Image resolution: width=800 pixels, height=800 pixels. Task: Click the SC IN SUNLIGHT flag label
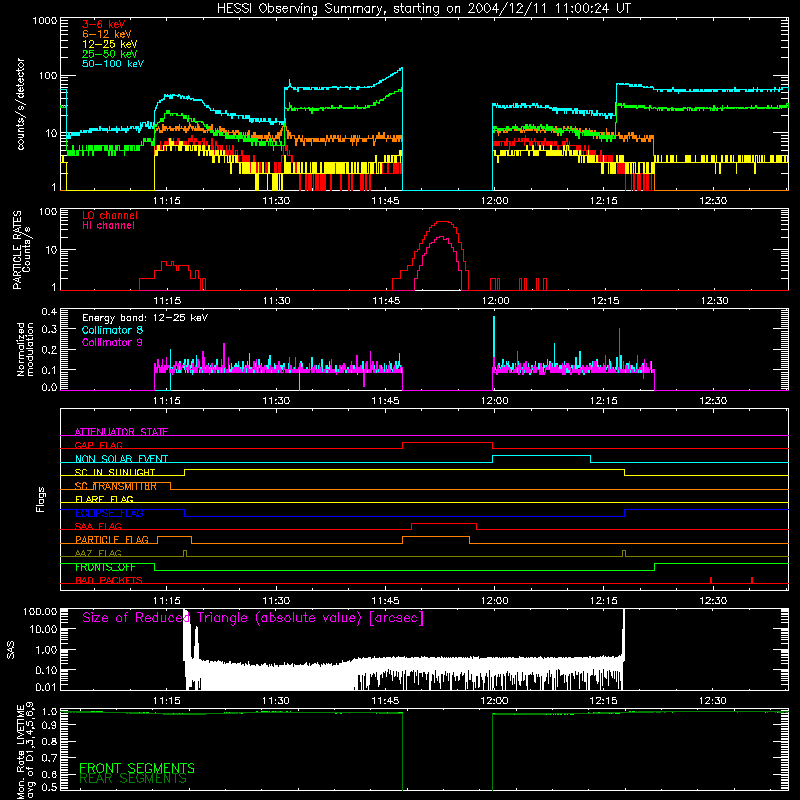tap(115, 472)
